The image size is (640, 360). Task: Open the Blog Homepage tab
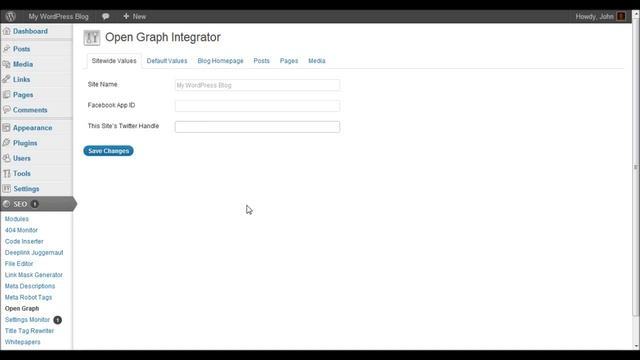click(220, 61)
